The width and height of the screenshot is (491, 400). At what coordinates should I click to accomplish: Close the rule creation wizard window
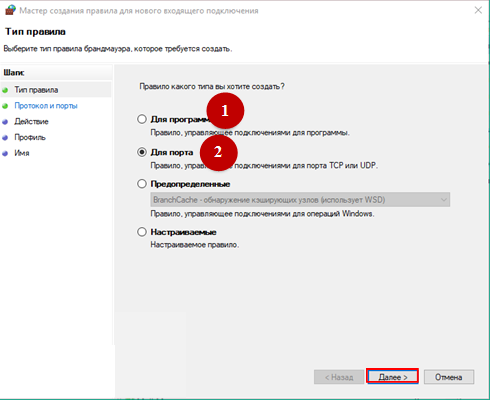[478, 10]
